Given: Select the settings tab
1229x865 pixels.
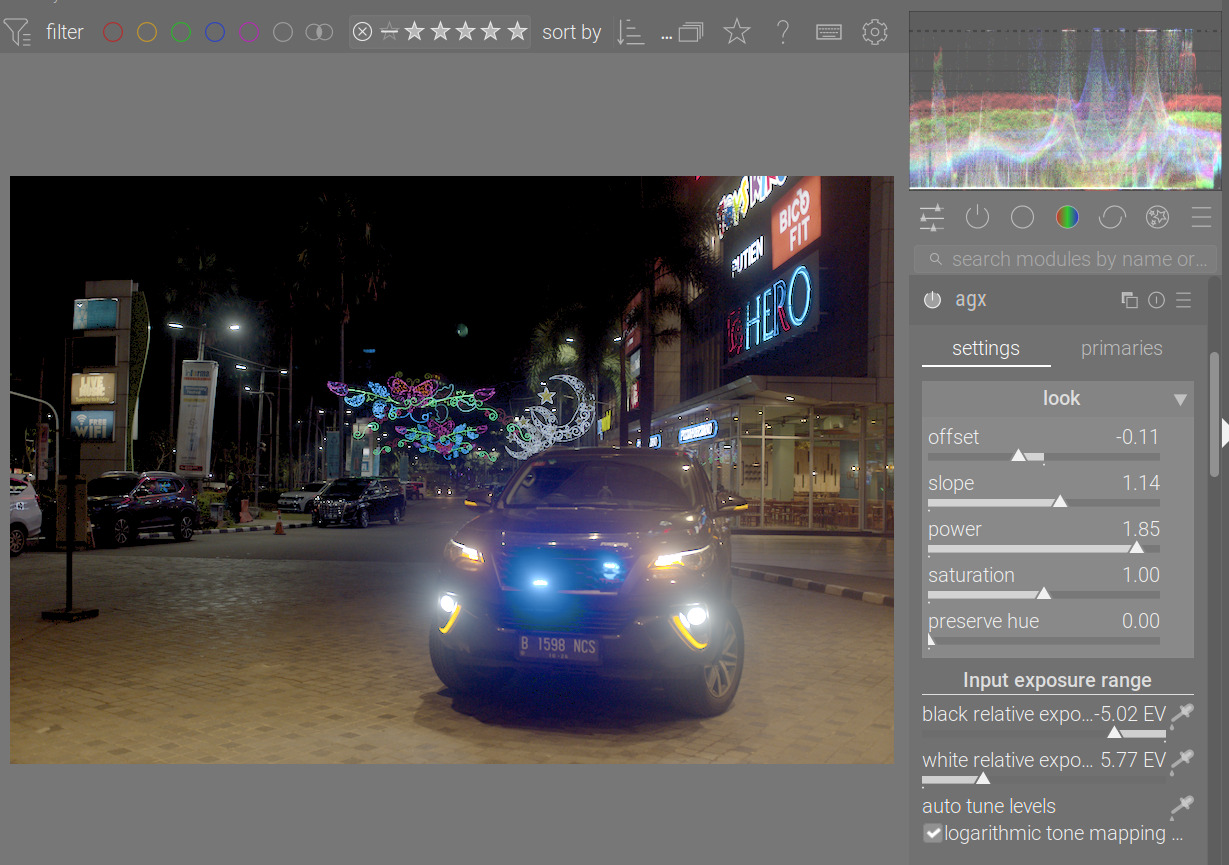Looking at the screenshot, I should click(x=985, y=348).
